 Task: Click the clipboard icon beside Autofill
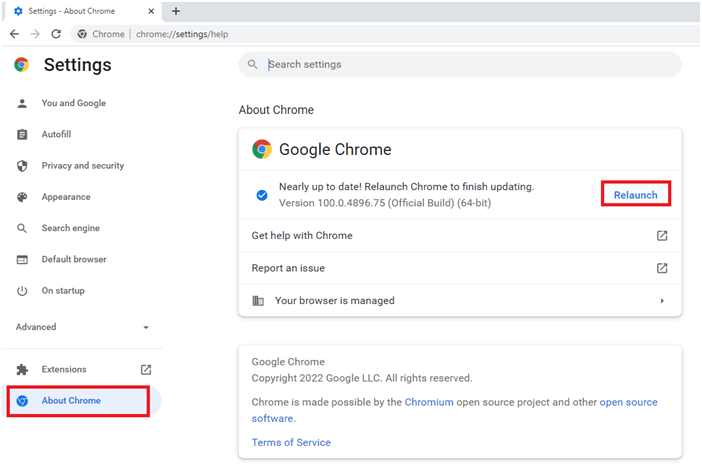(22, 134)
